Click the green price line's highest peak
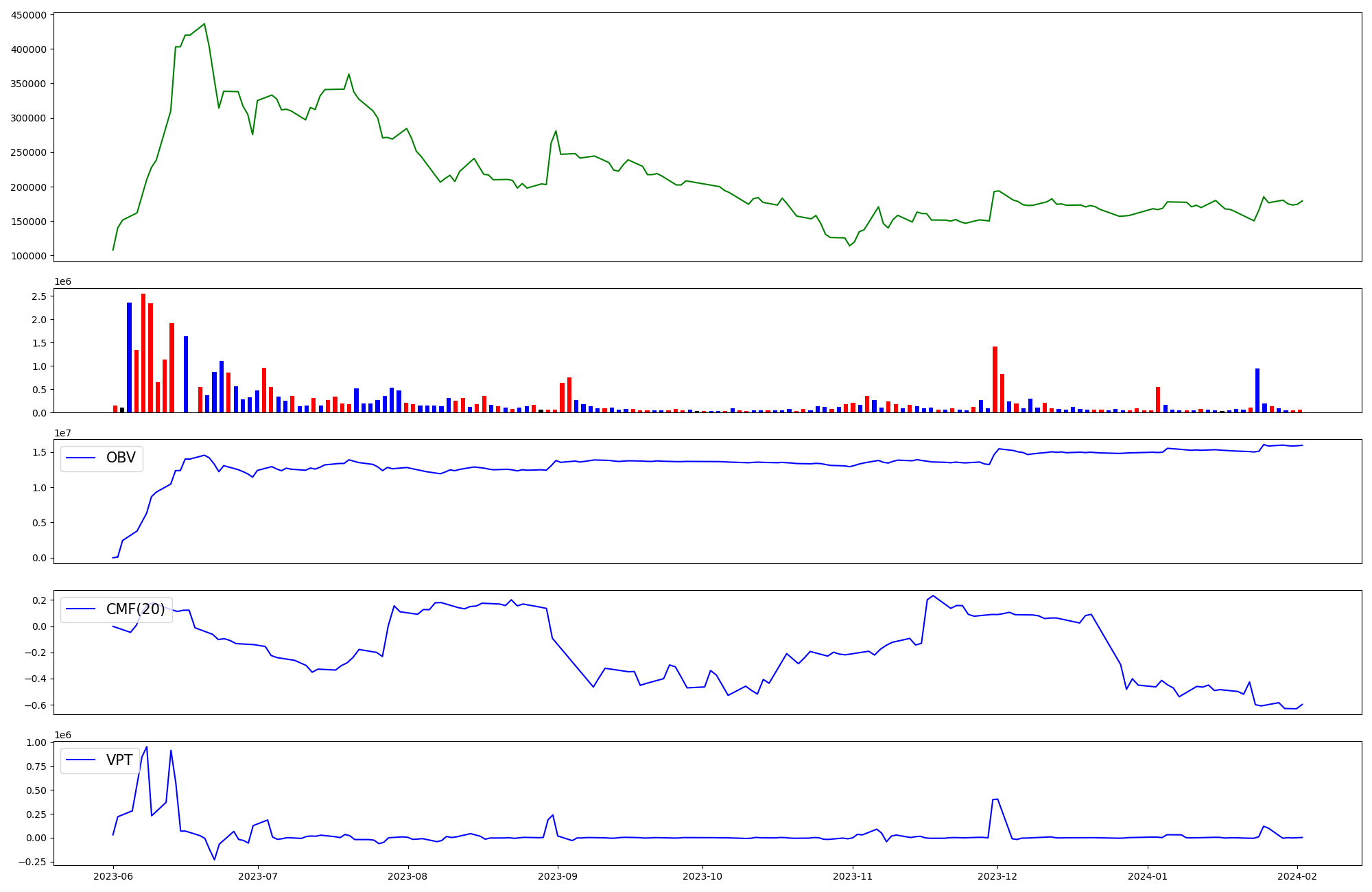 pyautogui.click(x=204, y=25)
